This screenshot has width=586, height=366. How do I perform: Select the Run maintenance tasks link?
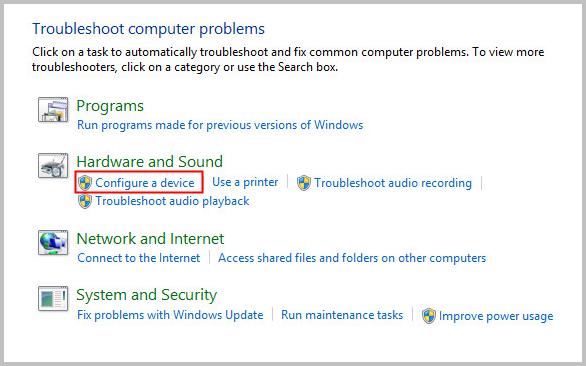pyautogui.click(x=342, y=315)
